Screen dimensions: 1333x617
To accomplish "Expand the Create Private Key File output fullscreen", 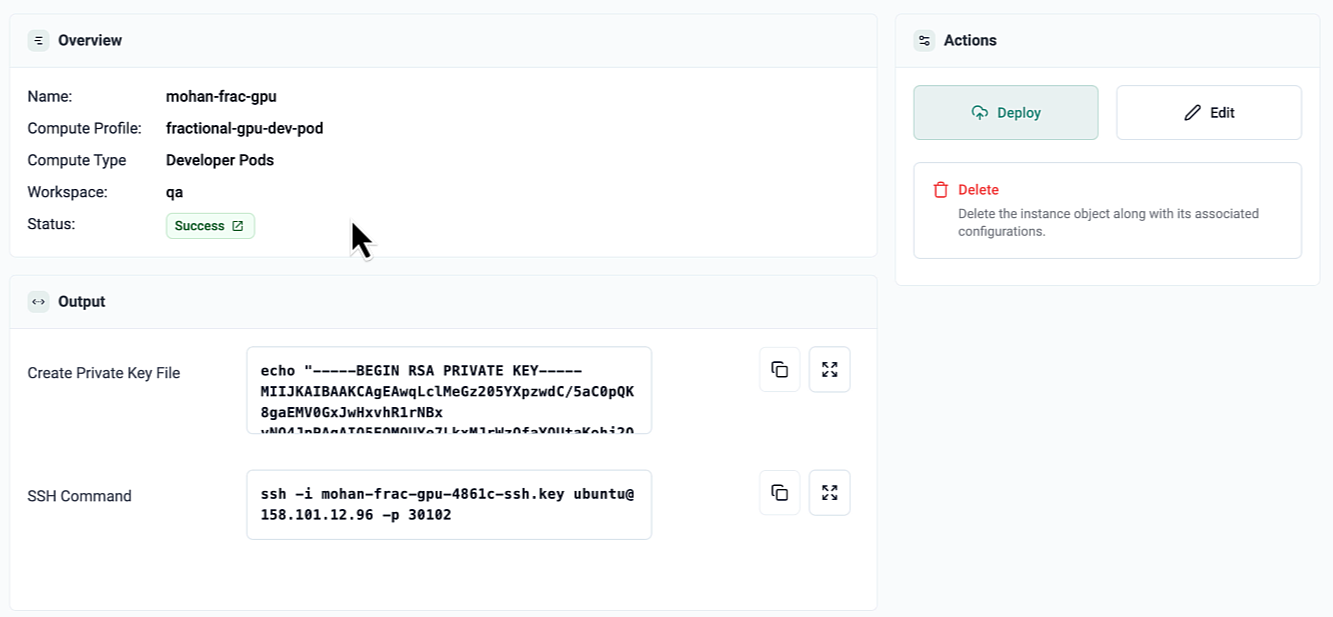I will (x=829, y=369).
